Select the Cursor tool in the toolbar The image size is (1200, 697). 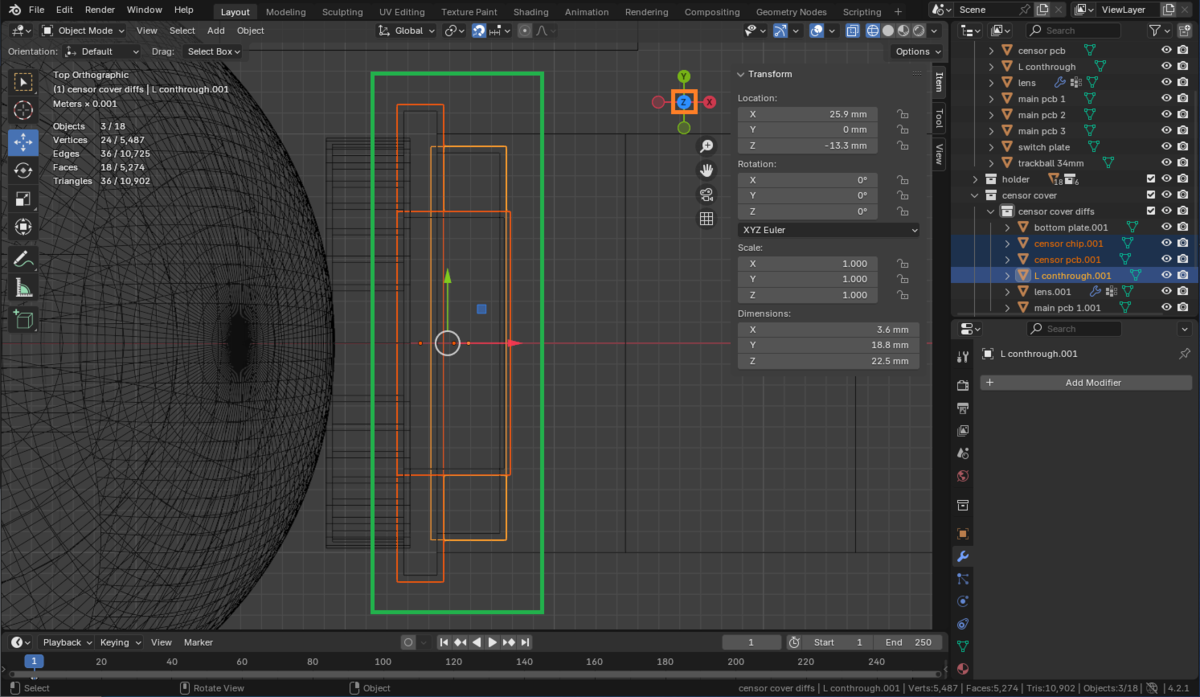(x=24, y=110)
